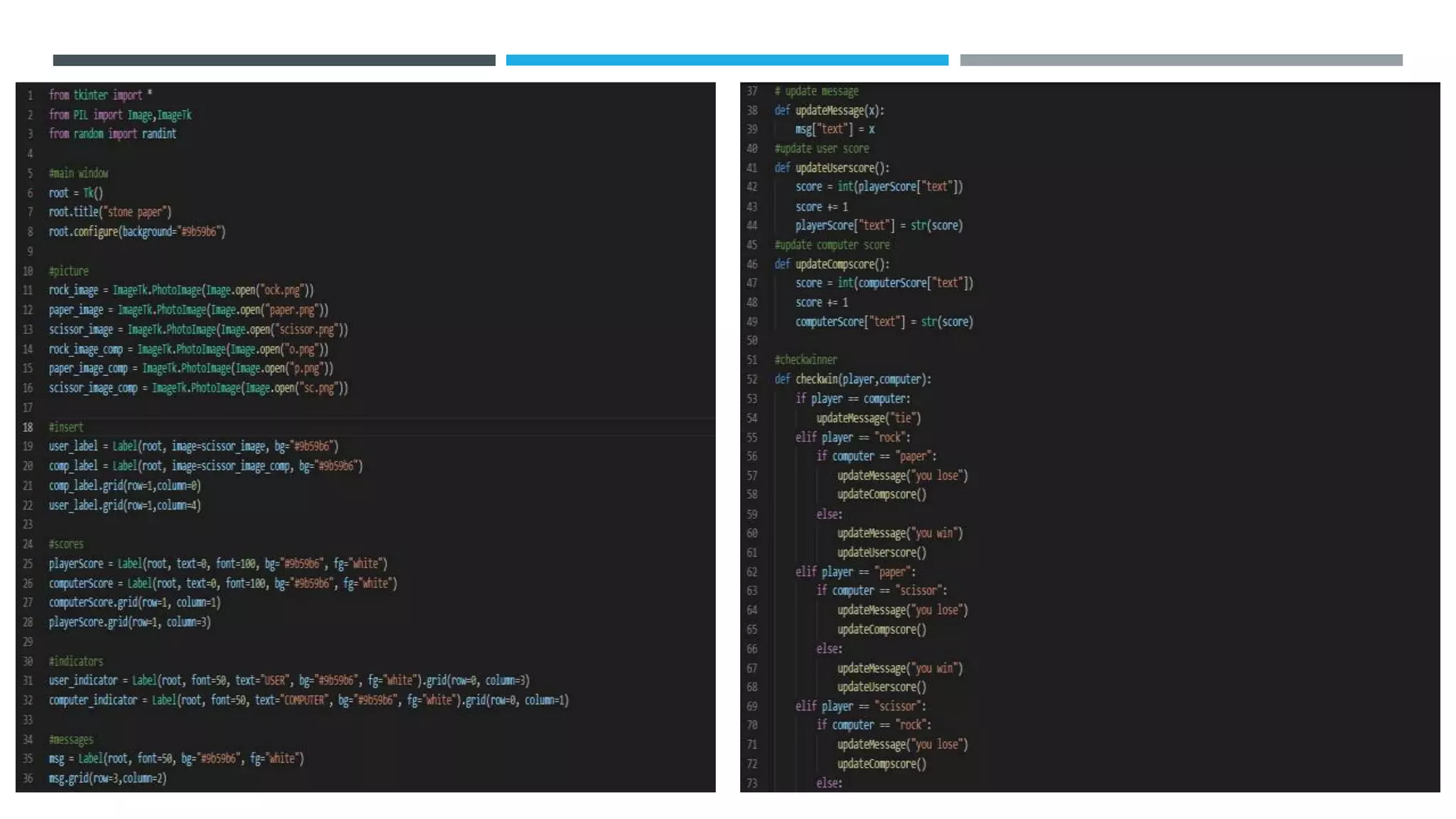
Task: Click the 'def checkwin(player,computer):' line
Action: tap(852, 379)
